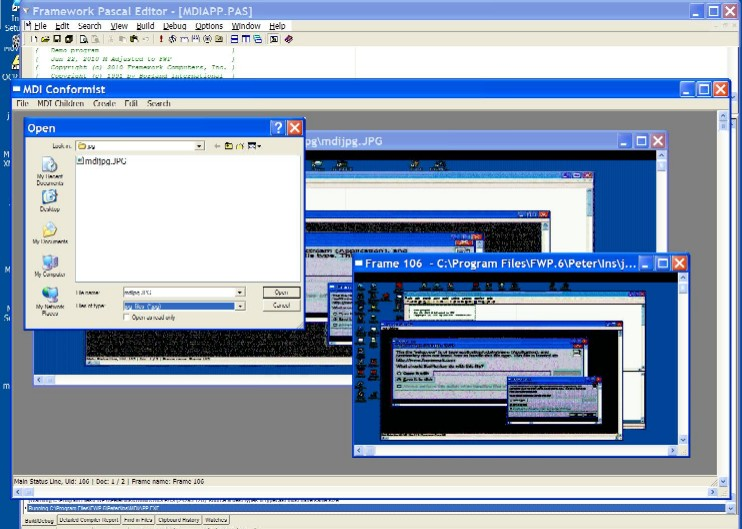Click the File name text field

click(178, 293)
